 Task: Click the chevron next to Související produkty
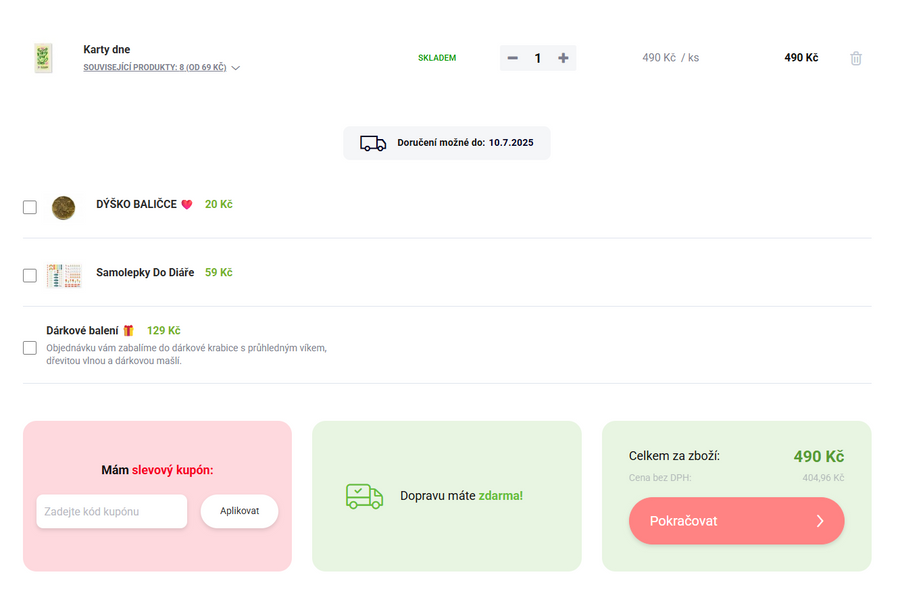tap(235, 68)
